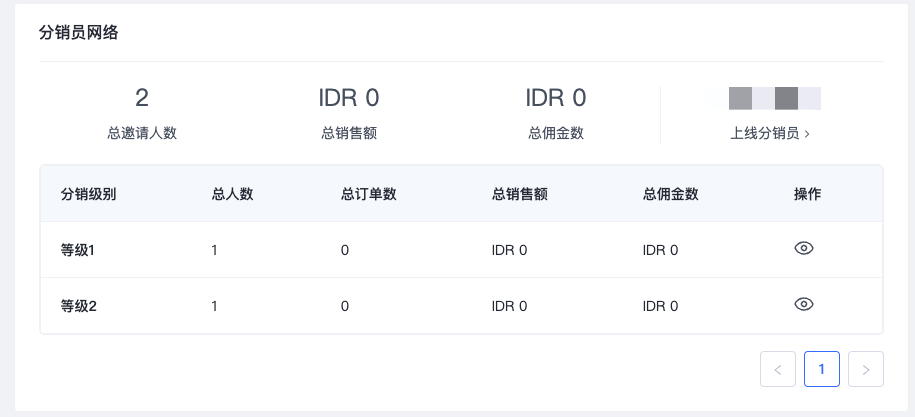
Task: Go to the previous page arrow
Action: point(778,369)
